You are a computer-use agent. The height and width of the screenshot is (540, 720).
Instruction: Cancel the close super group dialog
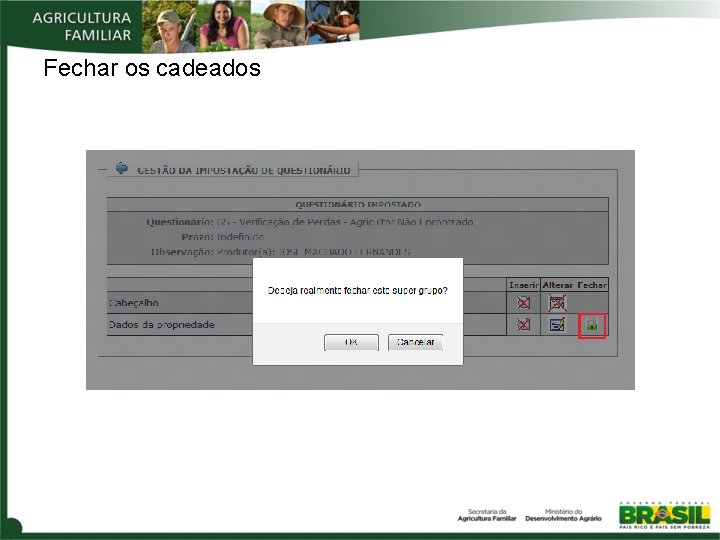416,342
